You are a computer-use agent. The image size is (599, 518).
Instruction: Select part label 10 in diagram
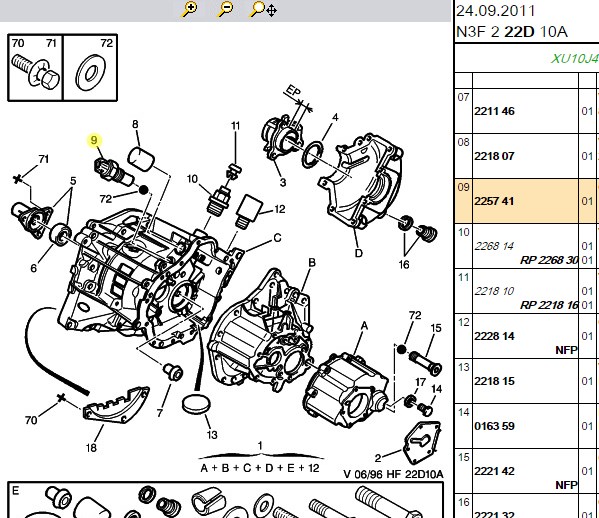[x=192, y=179]
